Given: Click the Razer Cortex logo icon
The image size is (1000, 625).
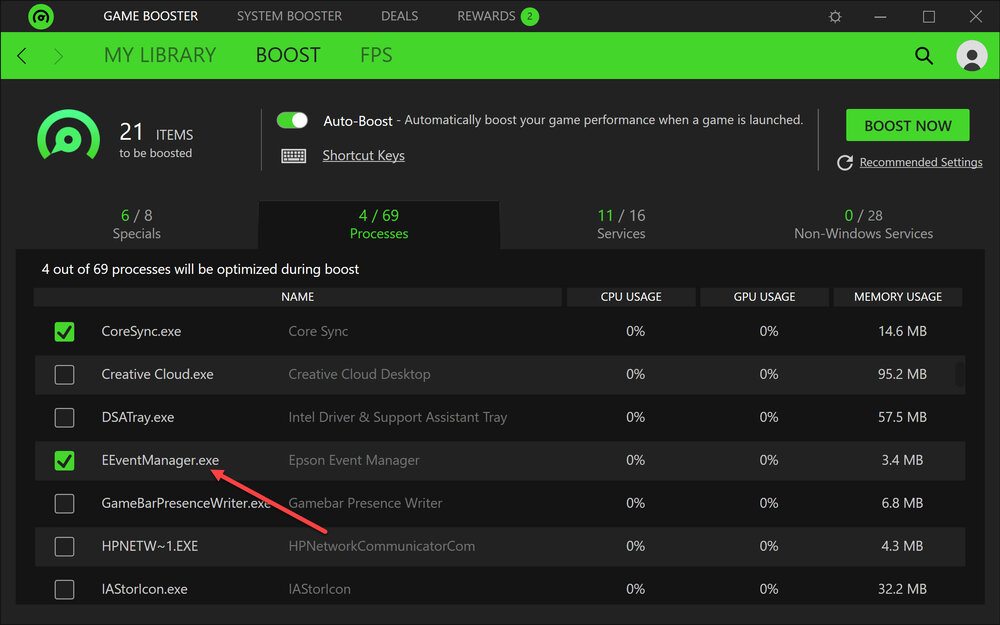Looking at the screenshot, I should pos(41,17).
